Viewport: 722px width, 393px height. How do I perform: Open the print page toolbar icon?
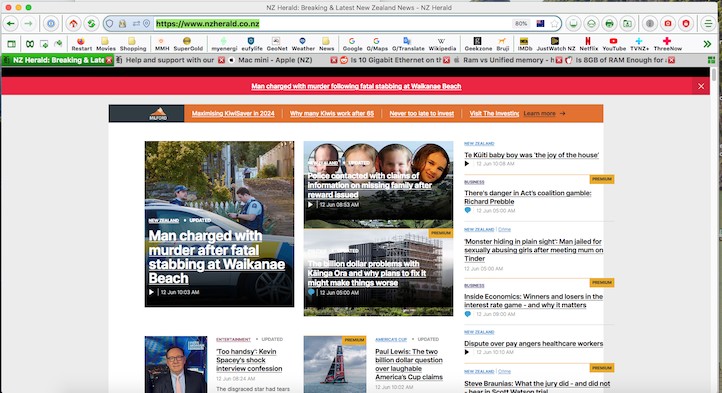coord(609,23)
